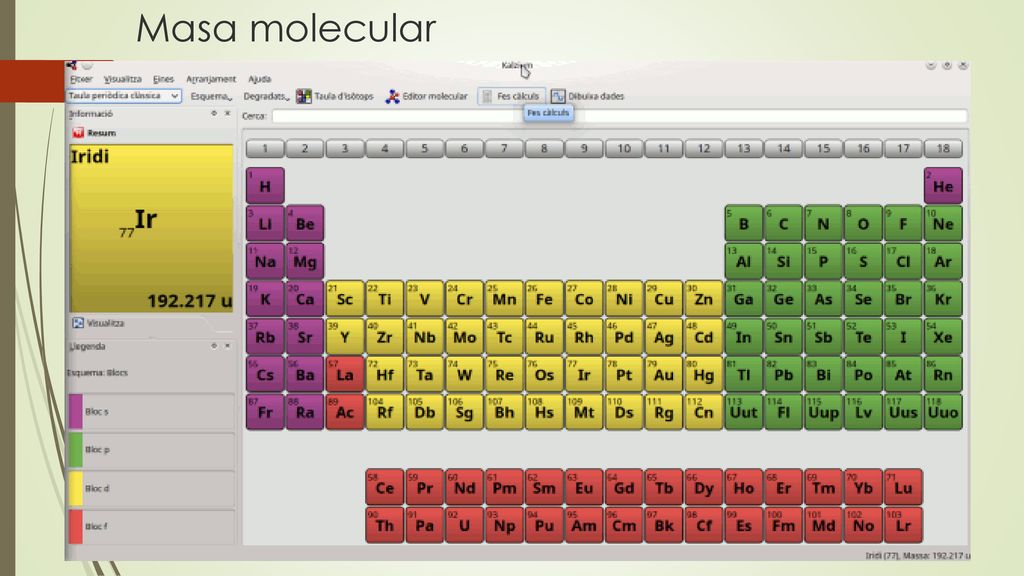Click the Bloc d yellow legend entry
Screen dimensions: 1024x576
[152, 488]
